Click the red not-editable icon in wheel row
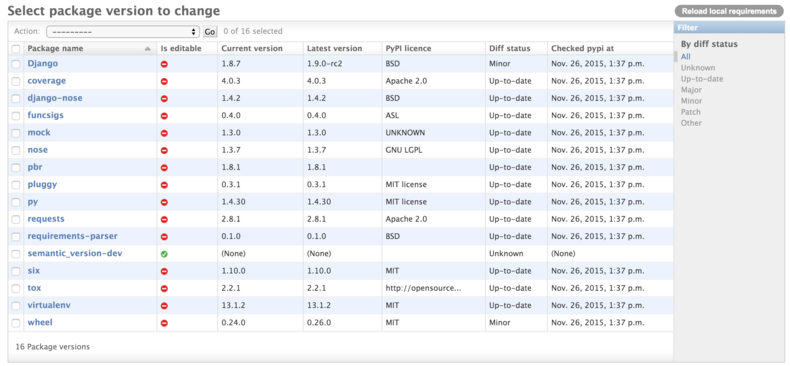This screenshot has width=790, height=366. [164, 323]
